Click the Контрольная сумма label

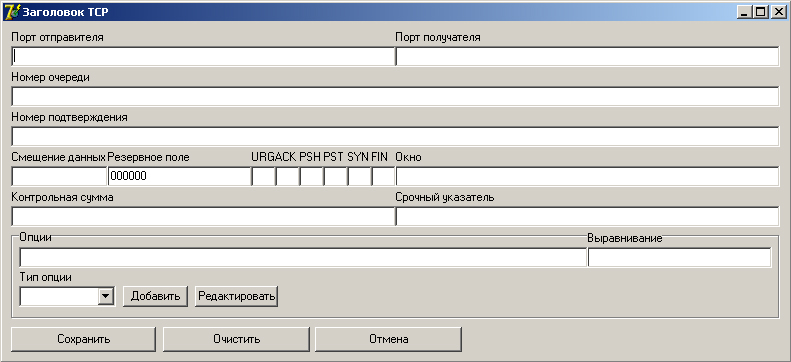tap(62, 198)
